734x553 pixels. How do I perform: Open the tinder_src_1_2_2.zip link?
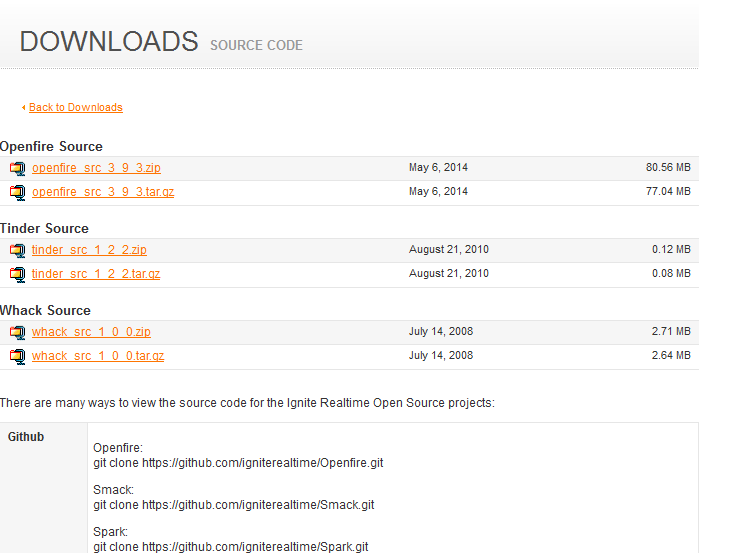(89, 250)
